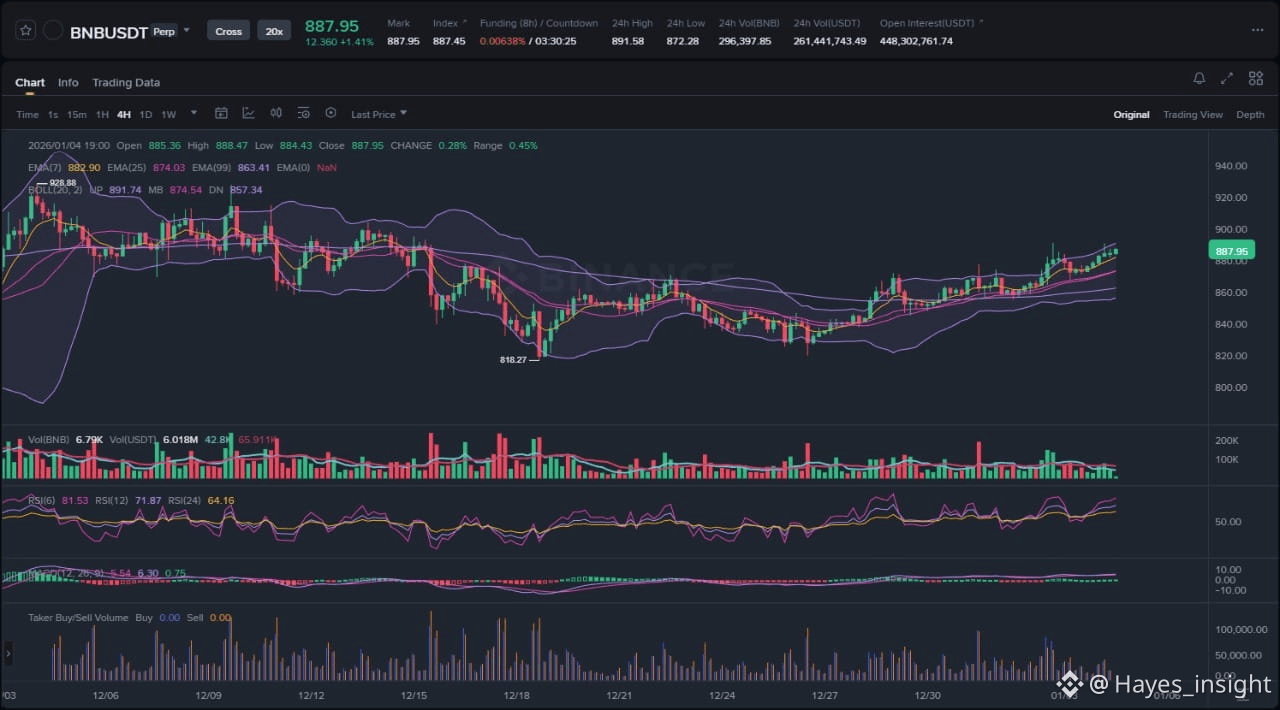1280x710 pixels.
Task: Open the three-dot more options menu
Action: pos(1257,30)
